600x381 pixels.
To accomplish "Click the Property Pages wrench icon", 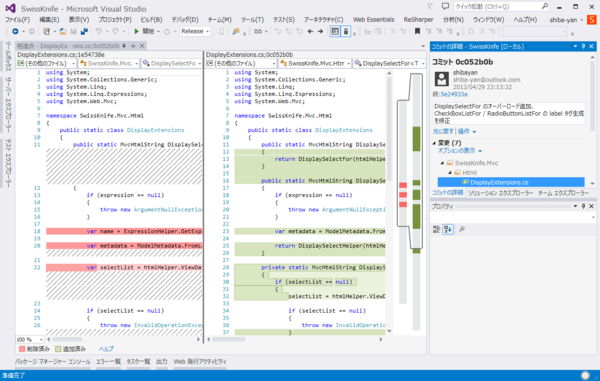I will (462, 229).
